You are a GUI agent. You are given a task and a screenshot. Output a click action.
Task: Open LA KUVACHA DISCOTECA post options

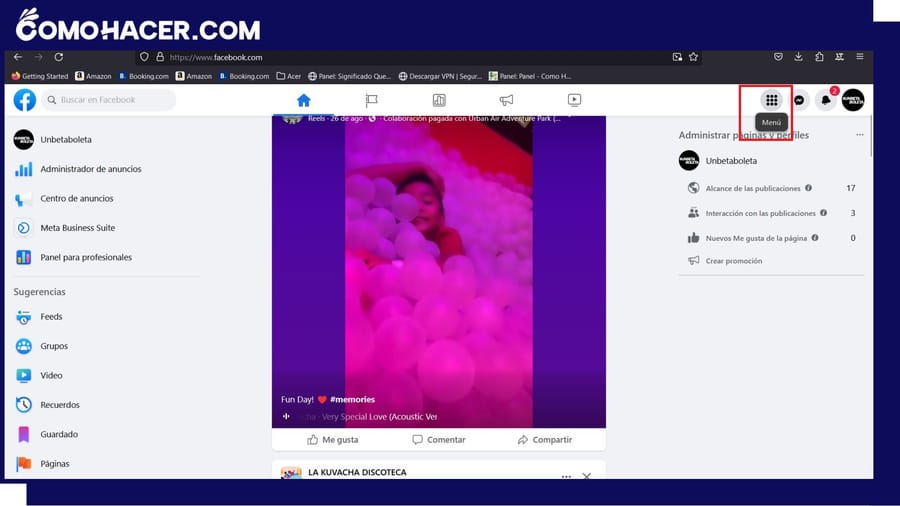[x=567, y=476]
